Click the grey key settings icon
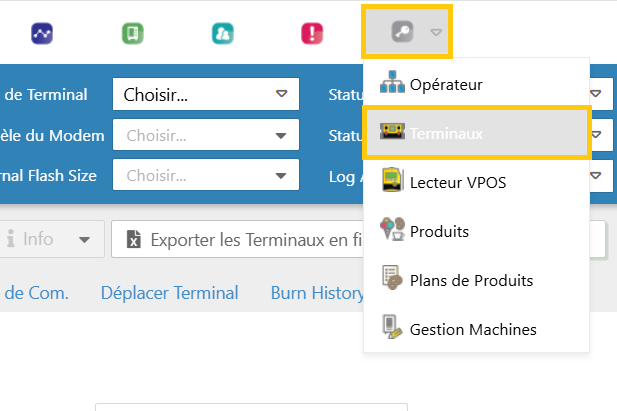Image resolution: width=617 pixels, height=411 pixels. 402,32
